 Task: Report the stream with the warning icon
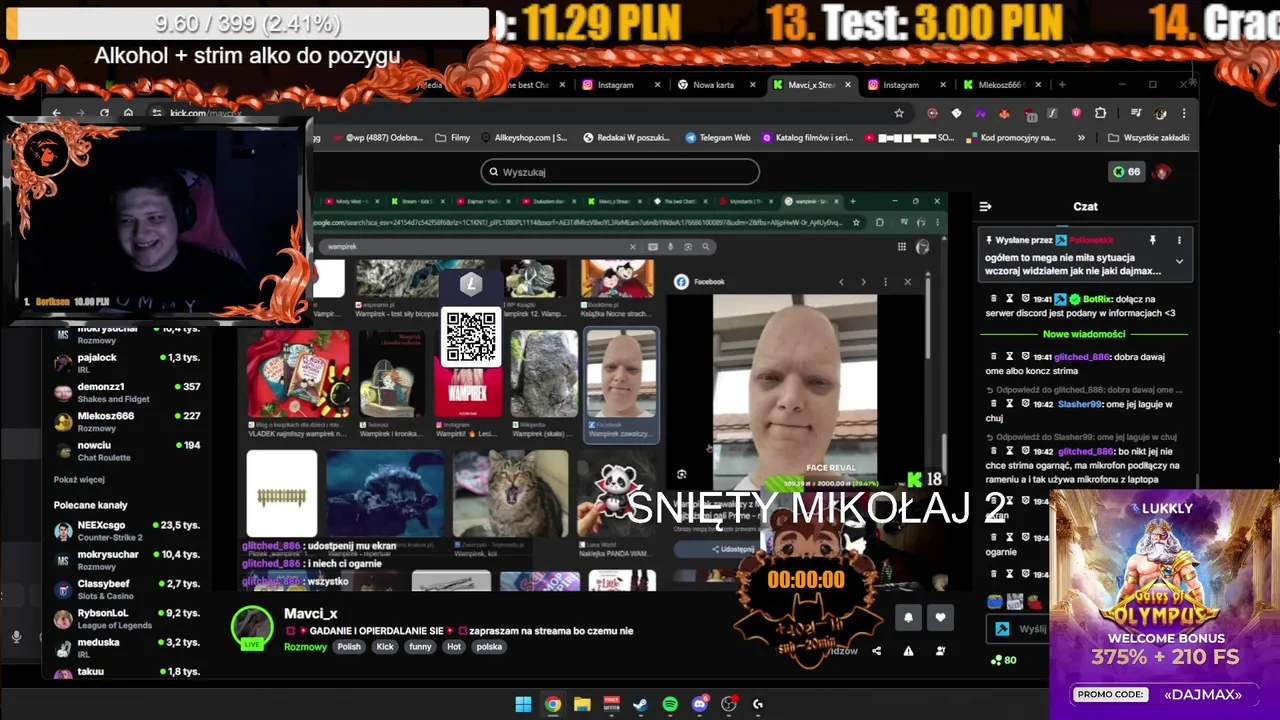click(x=908, y=651)
